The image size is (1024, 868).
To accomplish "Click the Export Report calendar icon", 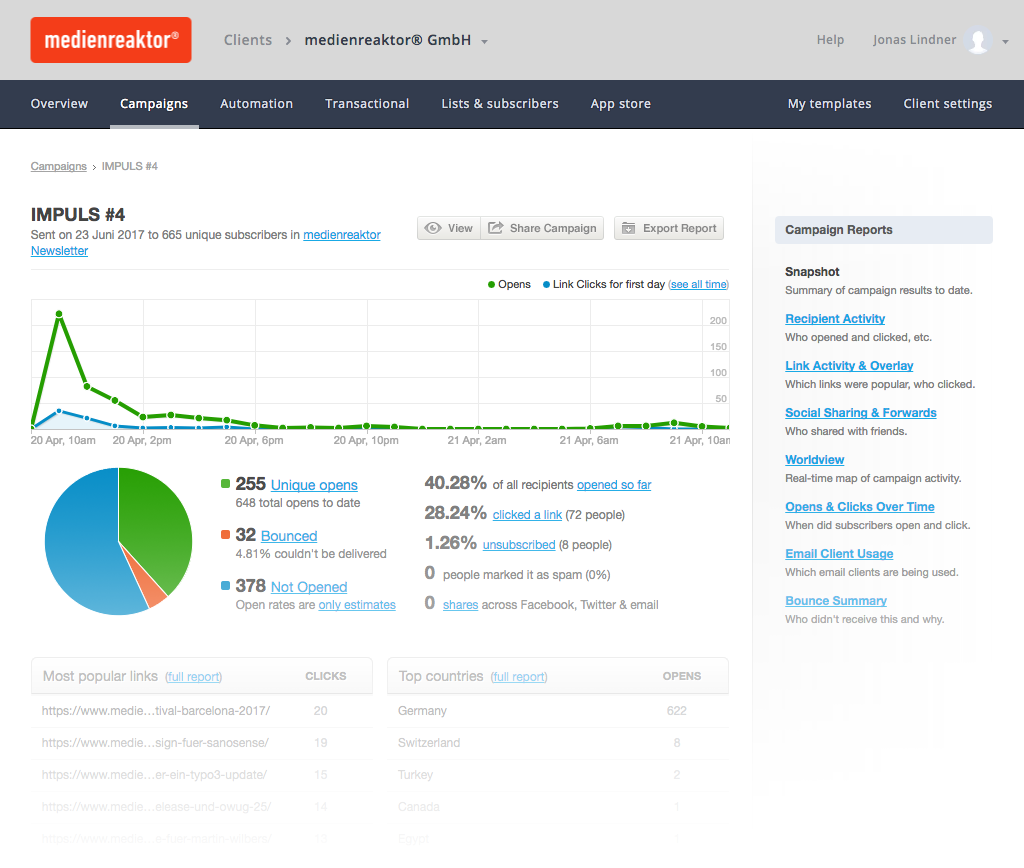I will (628, 228).
